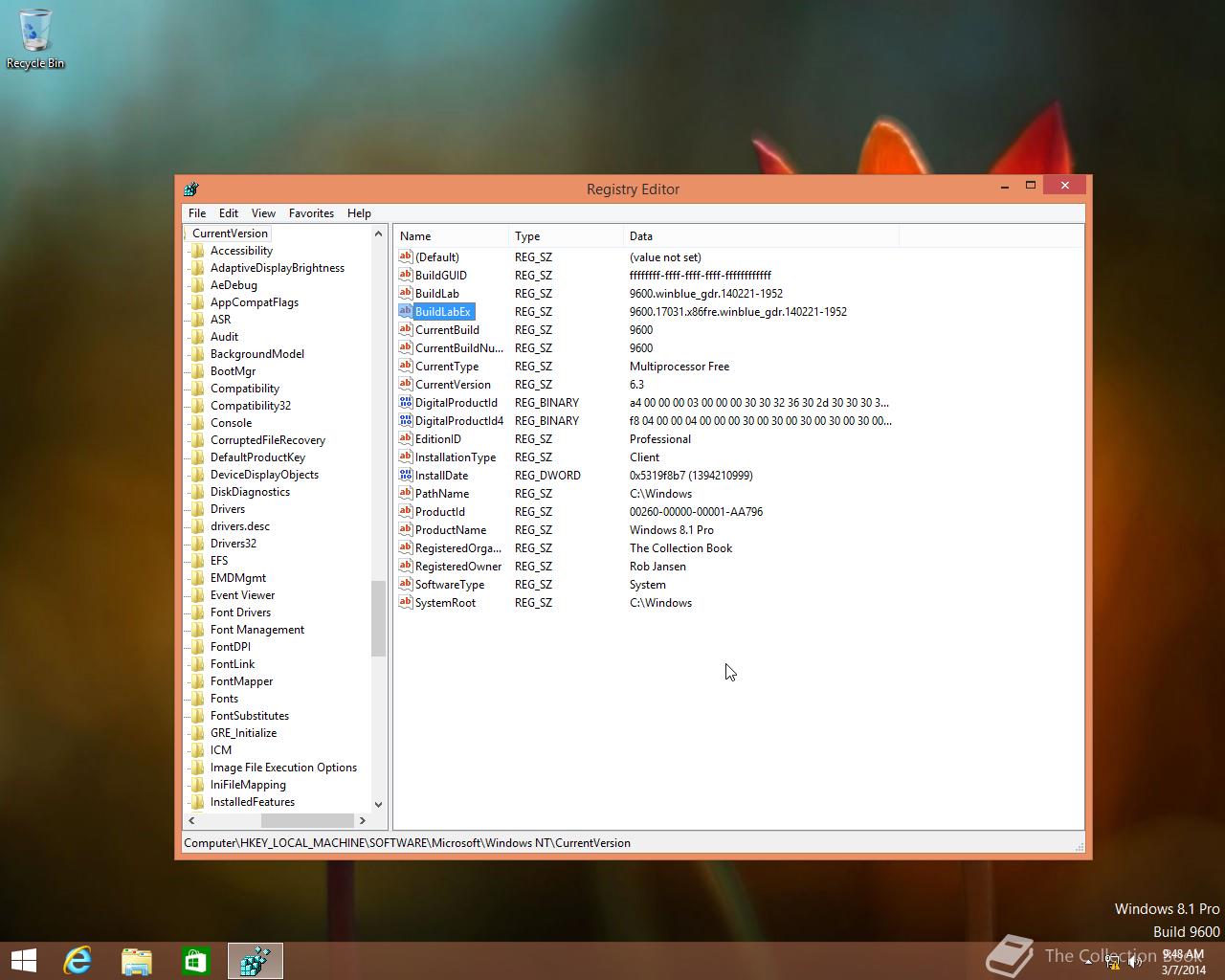Click the volume speaker tray icon
Viewport: 1225px width, 980px height.
click(x=1135, y=962)
